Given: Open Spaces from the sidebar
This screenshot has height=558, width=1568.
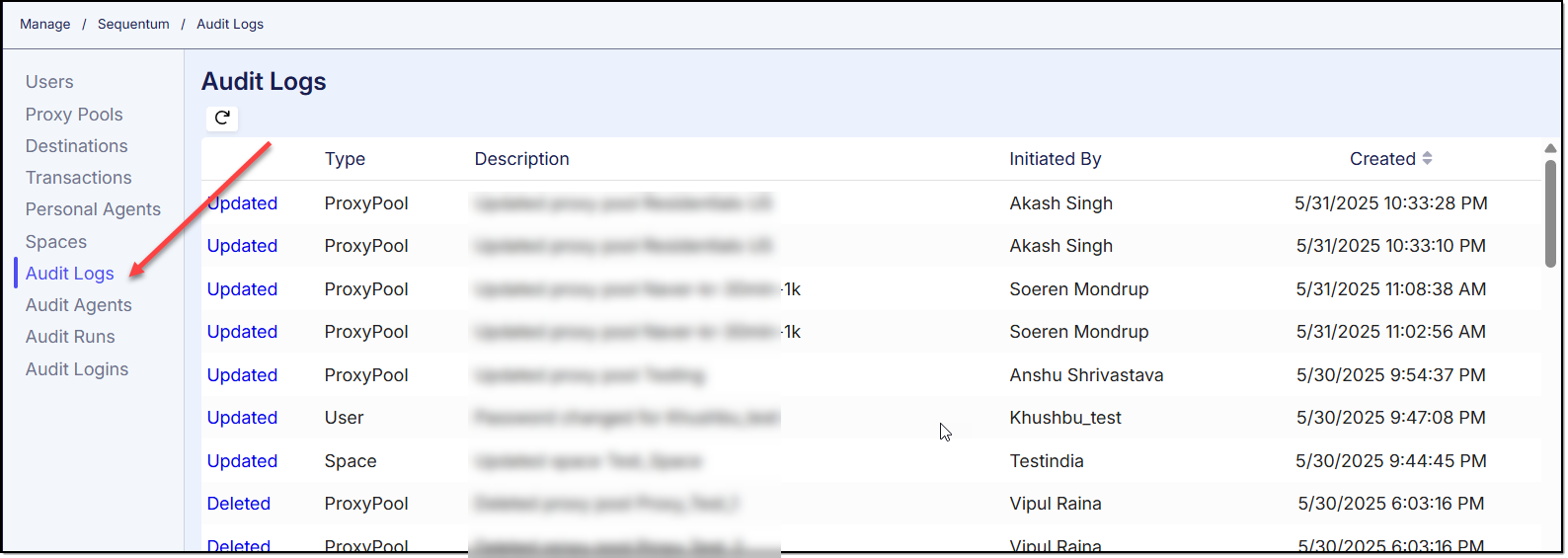Looking at the screenshot, I should click(x=56, y=242).
